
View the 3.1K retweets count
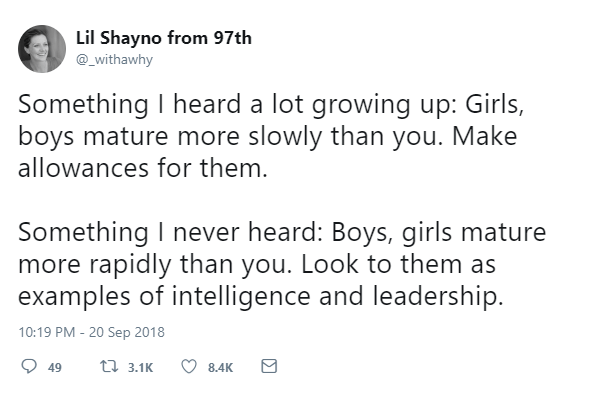141,368
